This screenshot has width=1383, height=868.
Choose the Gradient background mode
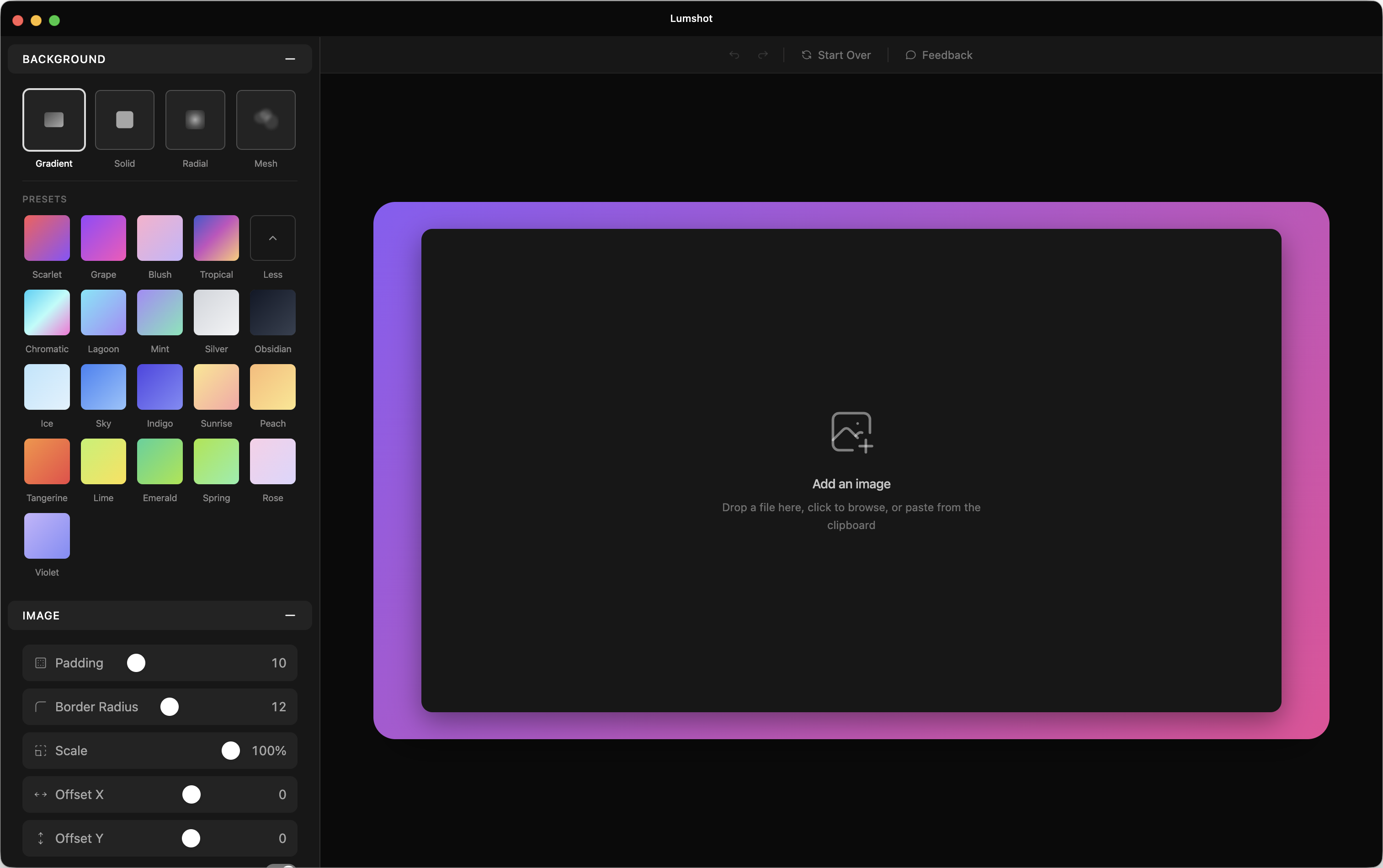(54, 120)
